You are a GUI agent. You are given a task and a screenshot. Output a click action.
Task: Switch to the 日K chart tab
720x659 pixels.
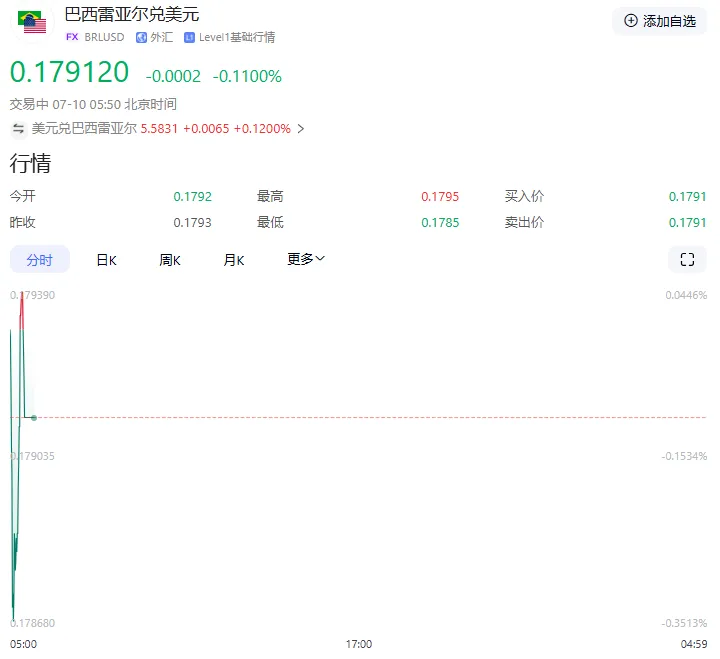(x=107, y=260)
